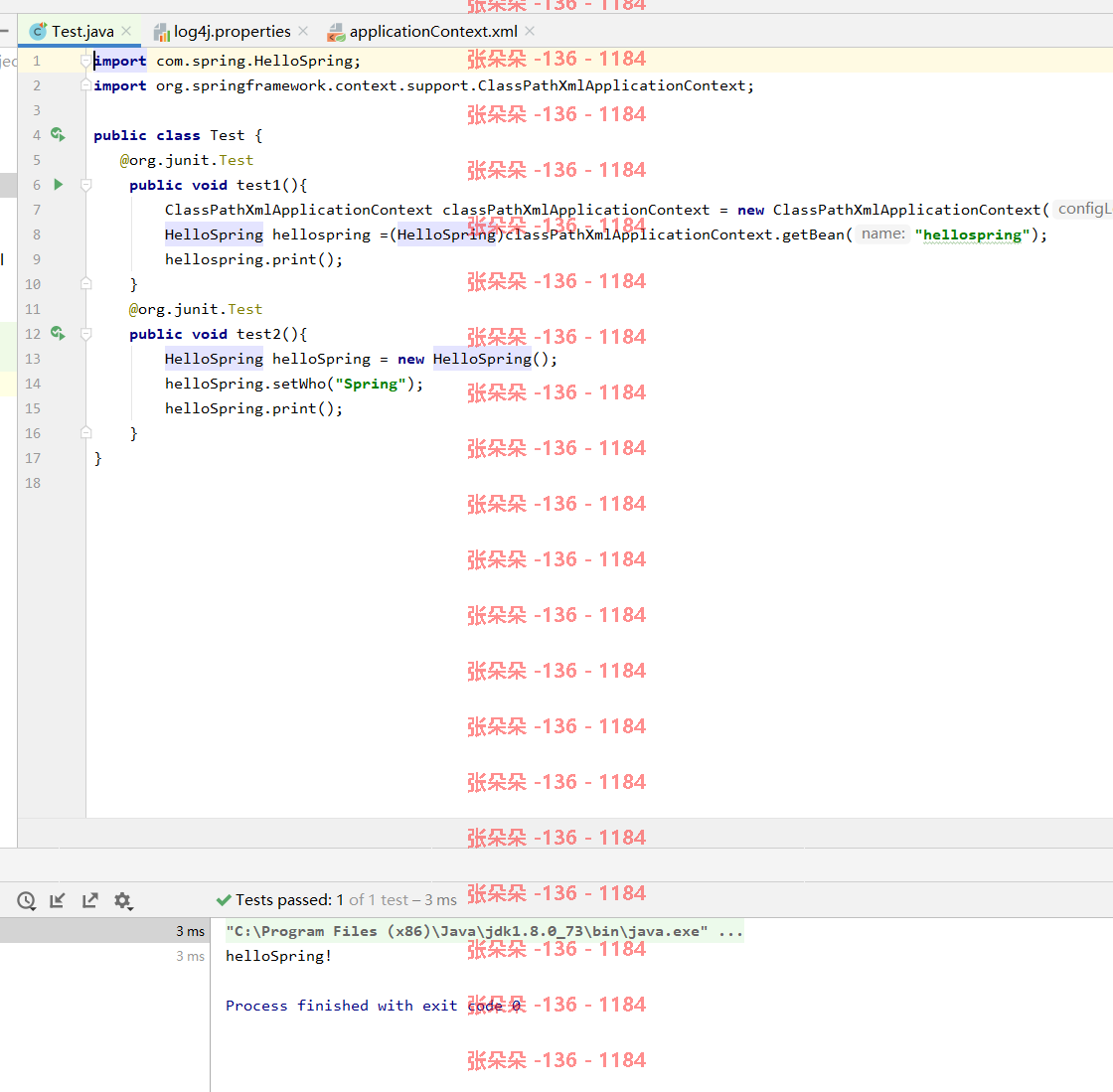The image size is (1113, 1092).
Task: Click @org.junit.Test annotation on line 5
Action: 187,160
